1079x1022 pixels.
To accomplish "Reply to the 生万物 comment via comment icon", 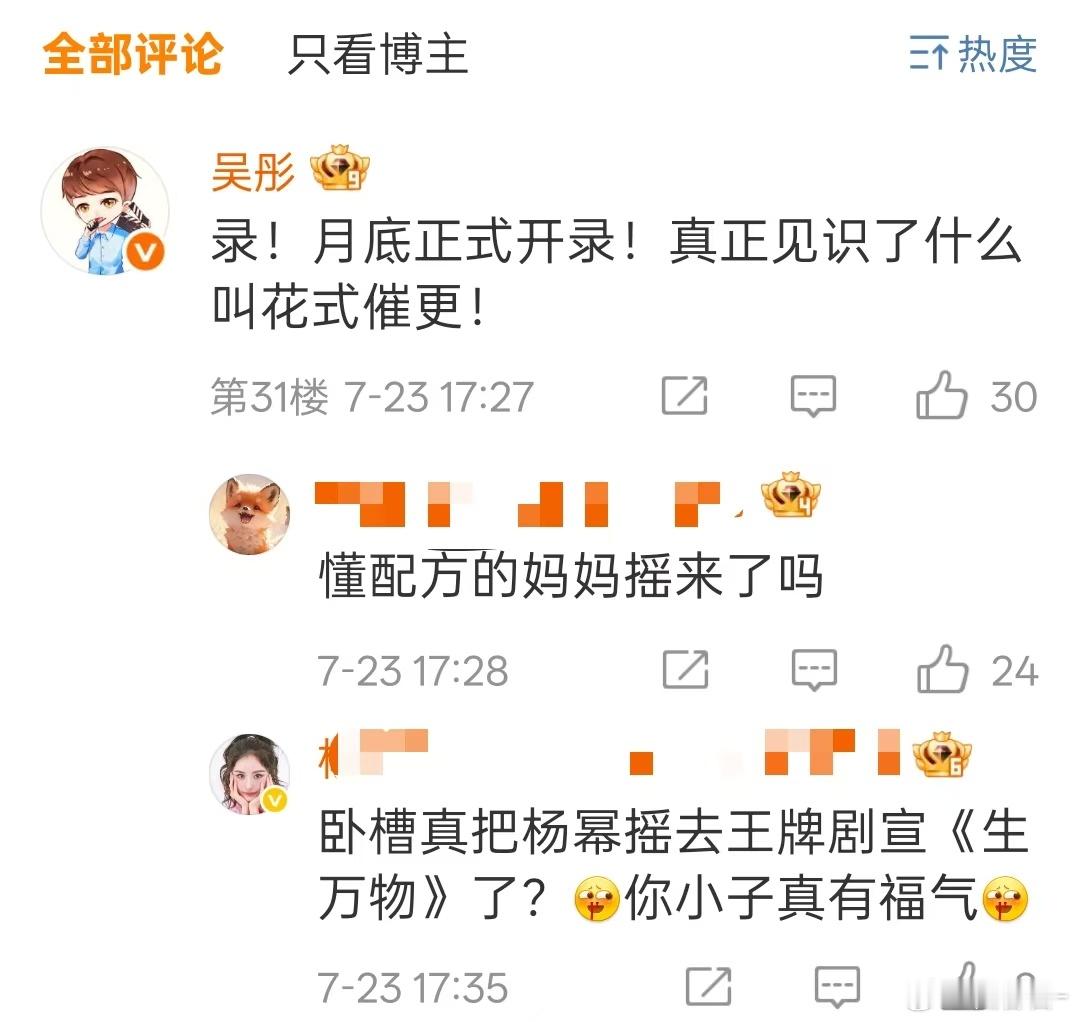I will [x=837, y=988].
